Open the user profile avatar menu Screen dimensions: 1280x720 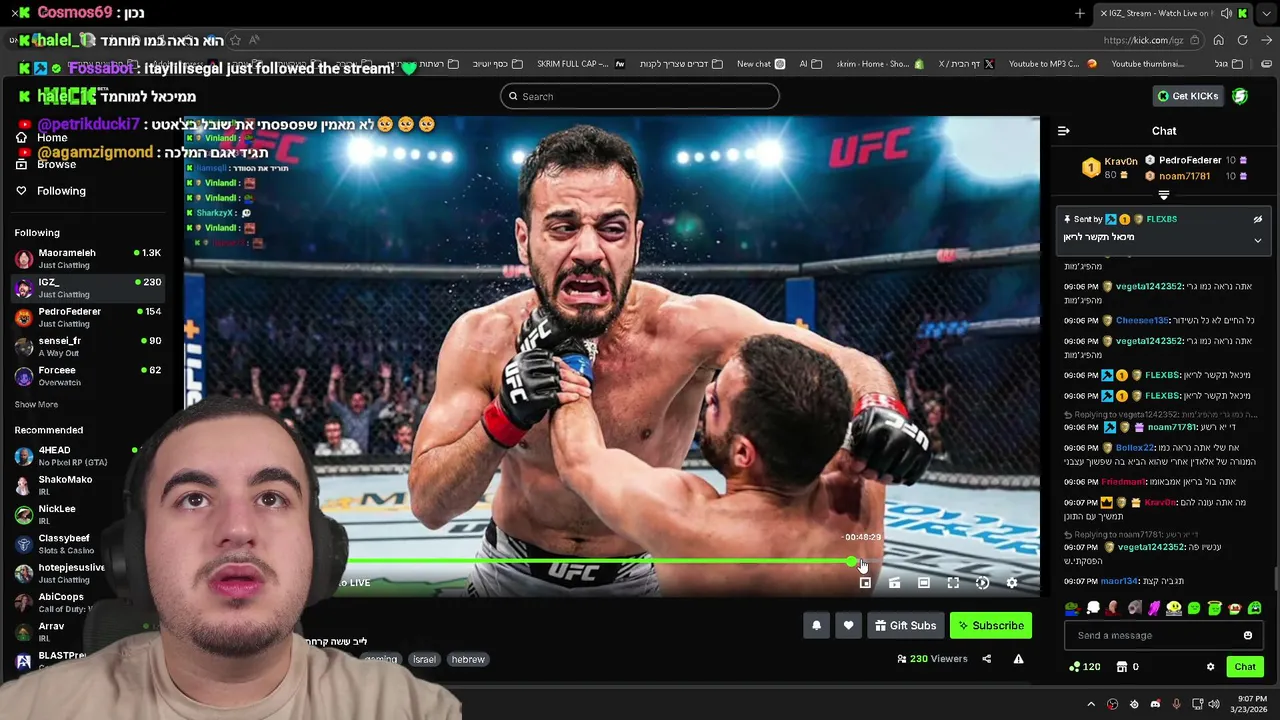pyautogui.click(x=1240, y=96)
